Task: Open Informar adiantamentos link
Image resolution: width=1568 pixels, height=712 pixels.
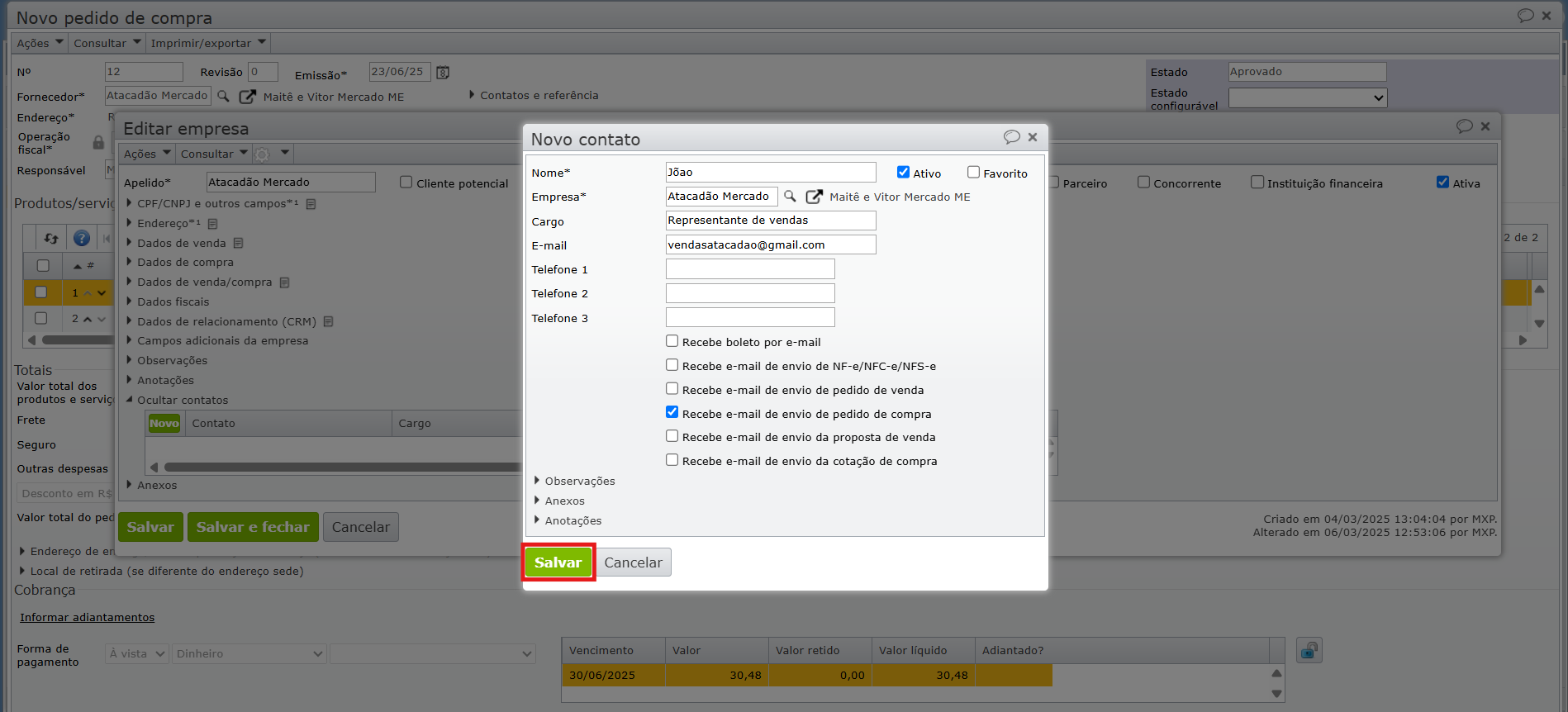Action: tap(88, 617)
